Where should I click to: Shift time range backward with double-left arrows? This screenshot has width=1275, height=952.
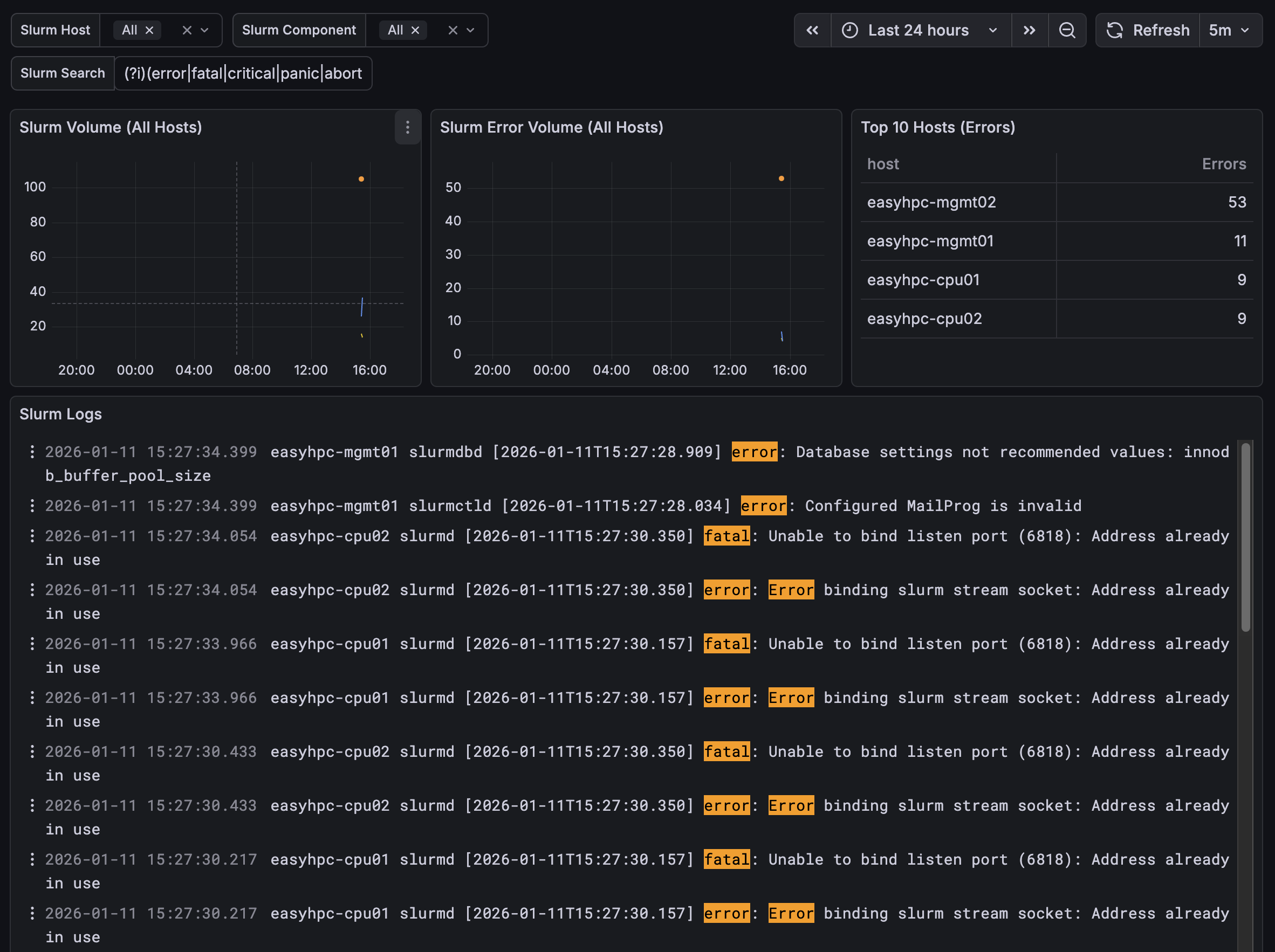[812, 31]
